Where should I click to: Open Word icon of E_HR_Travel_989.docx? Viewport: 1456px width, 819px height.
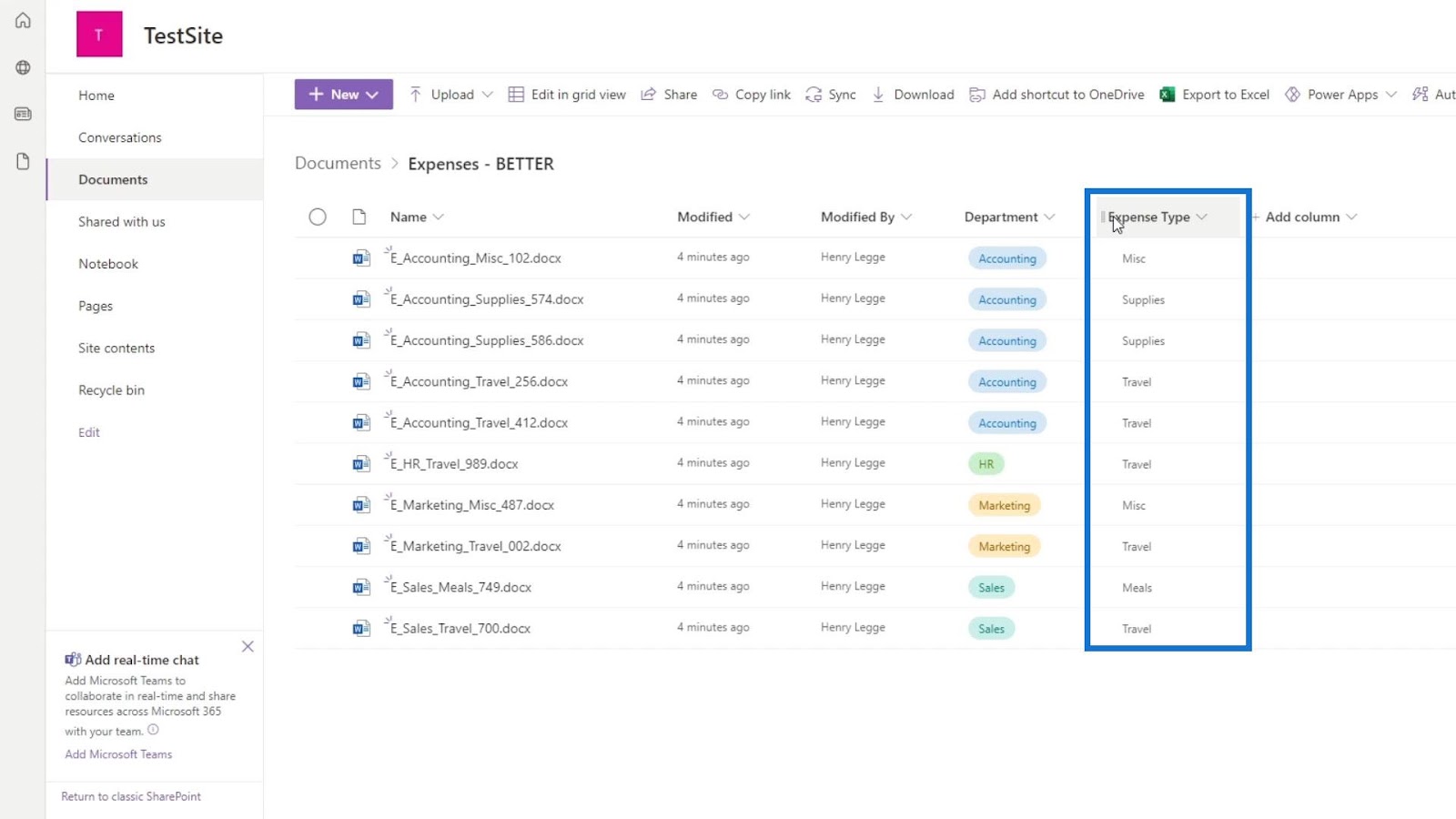click(361, 464)
